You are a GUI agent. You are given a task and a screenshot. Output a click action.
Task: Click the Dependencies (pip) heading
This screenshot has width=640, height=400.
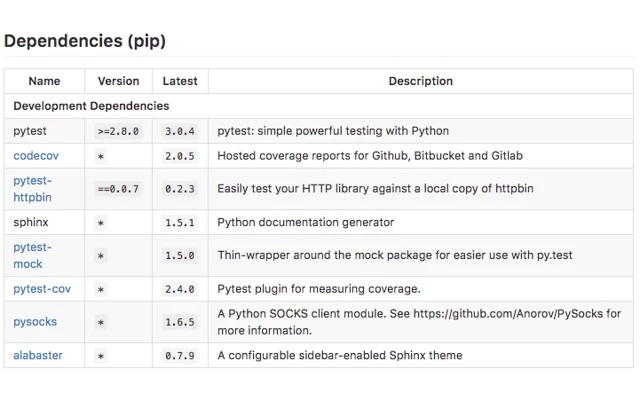85,41
